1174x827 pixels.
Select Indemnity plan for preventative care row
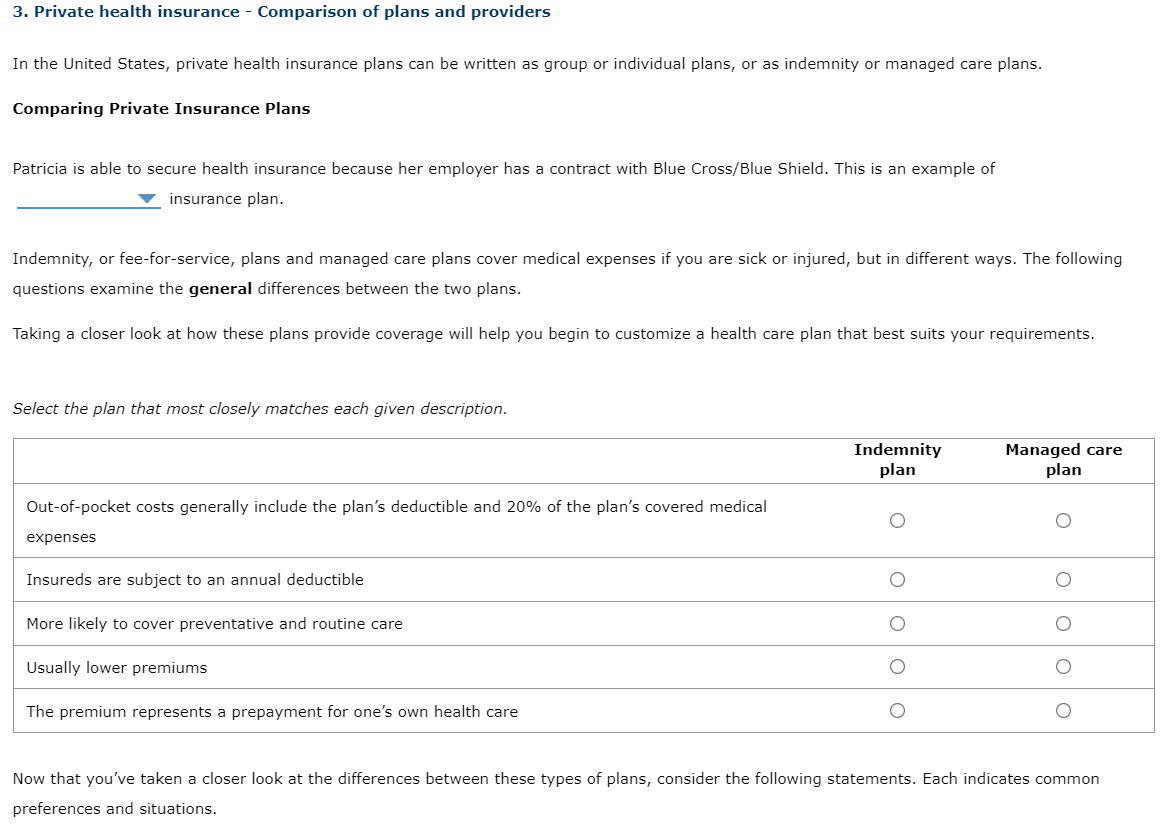(897, 623)
